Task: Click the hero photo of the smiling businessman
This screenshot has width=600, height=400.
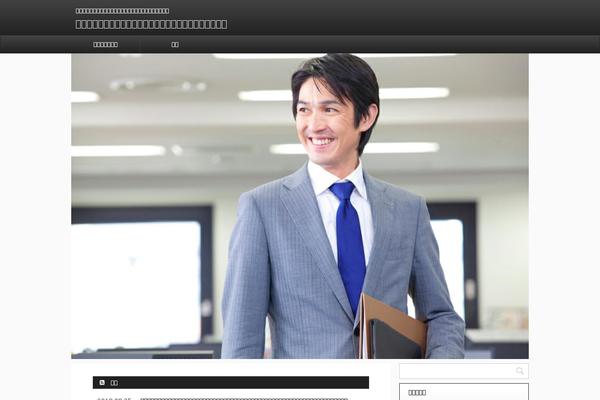Action: coord(300,206)
